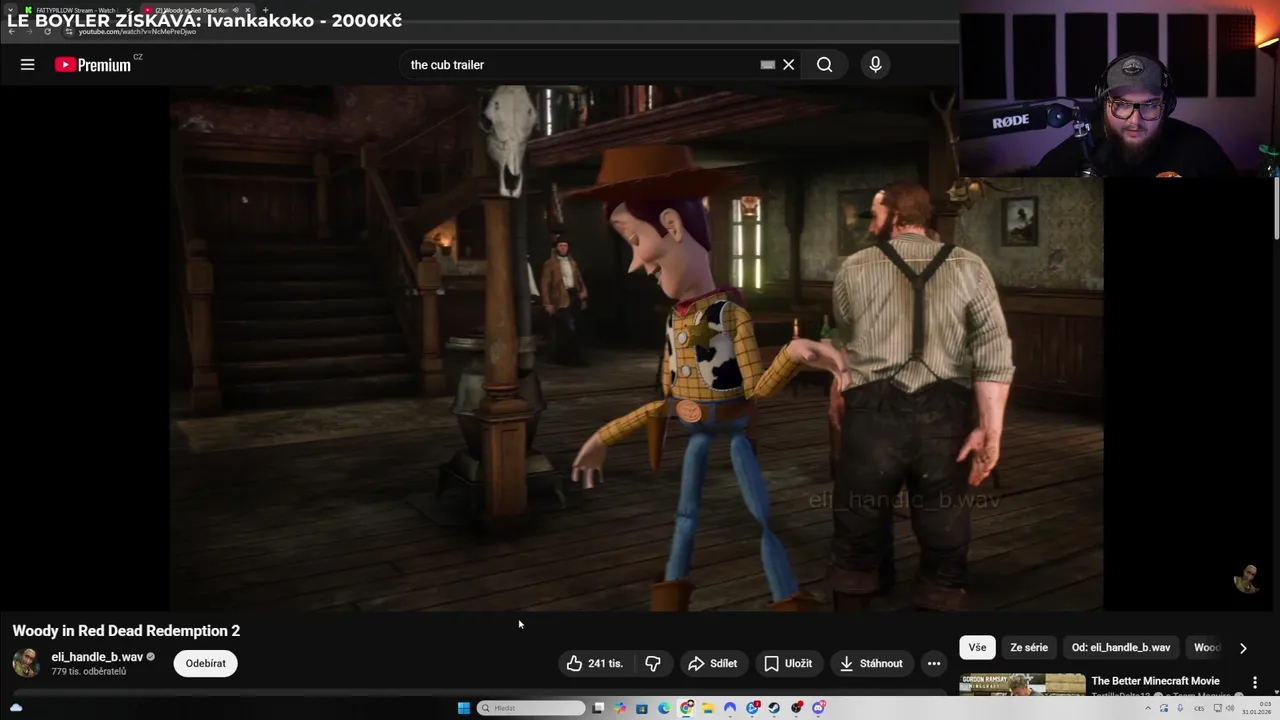Open the taskbar clock and date

pos(1256,708)
